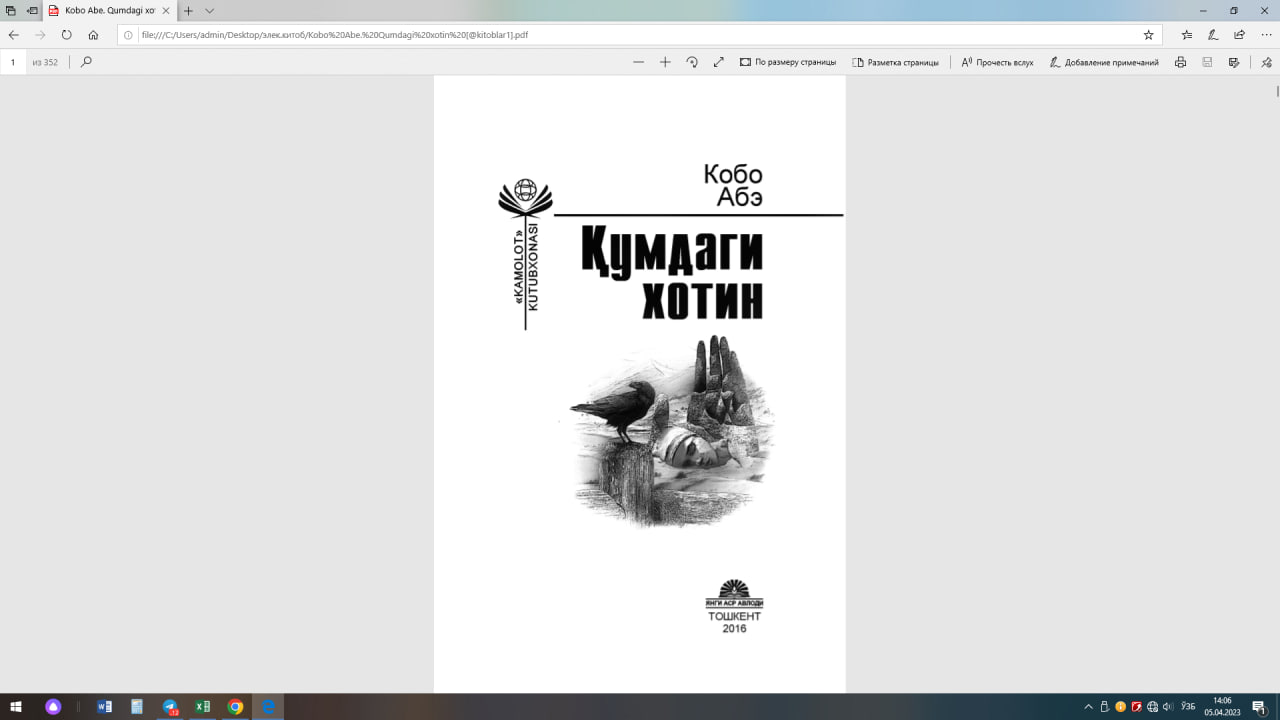Open Разметка страницы page layout options
Viewport: 1280px width, 720px height.
pyautogui.click(x=895, y=62)
